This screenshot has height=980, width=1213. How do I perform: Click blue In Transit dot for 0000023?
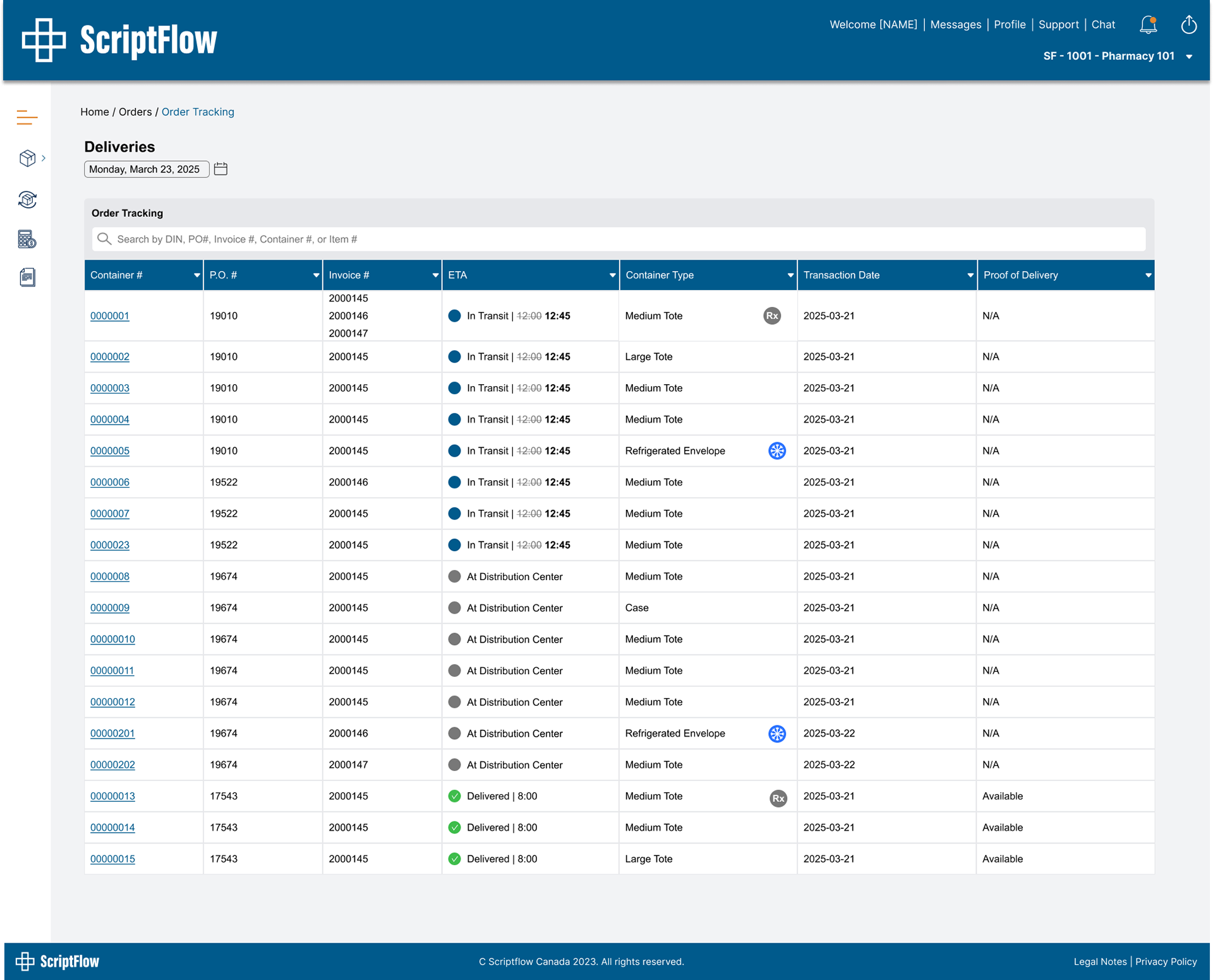454,545
